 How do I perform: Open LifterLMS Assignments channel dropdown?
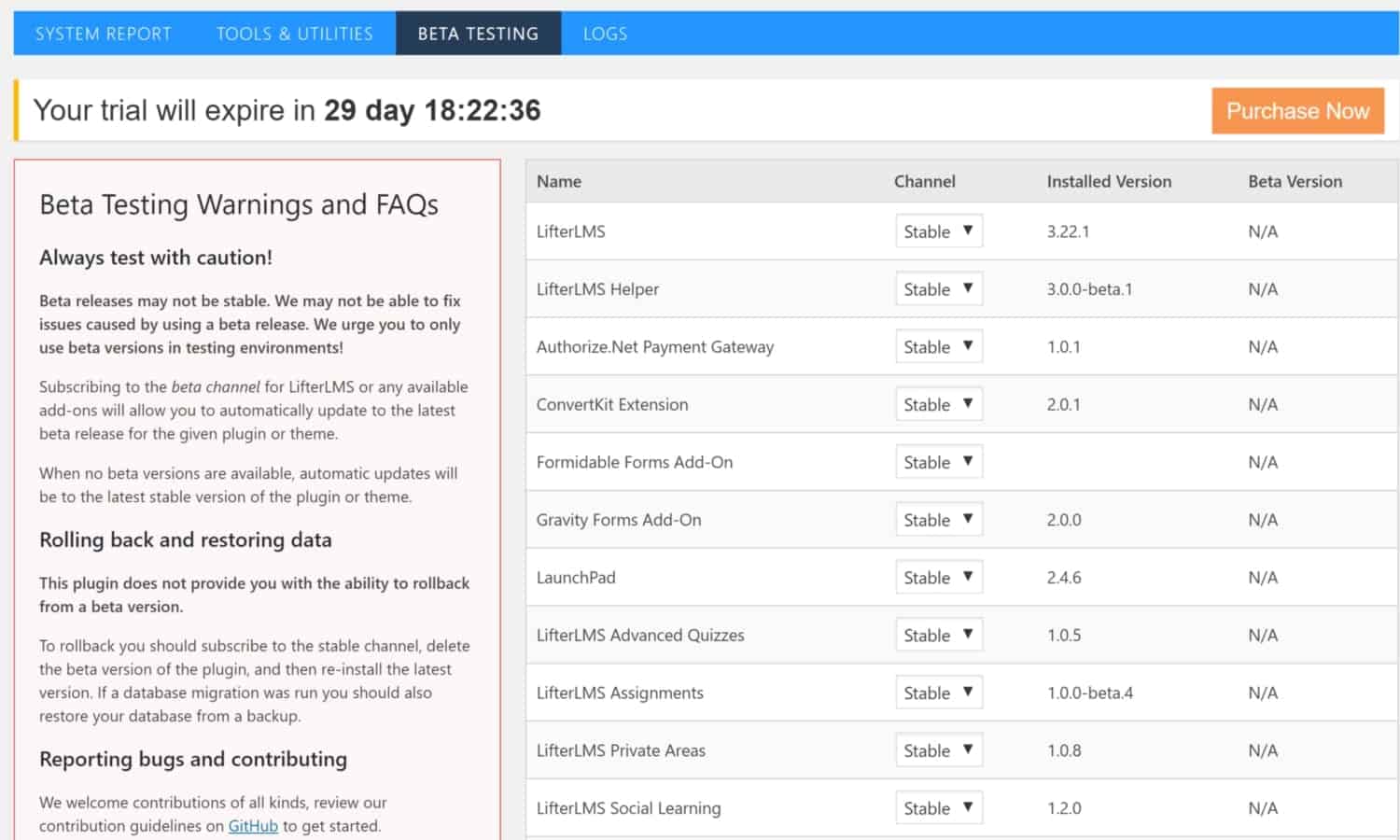(939, 693)
